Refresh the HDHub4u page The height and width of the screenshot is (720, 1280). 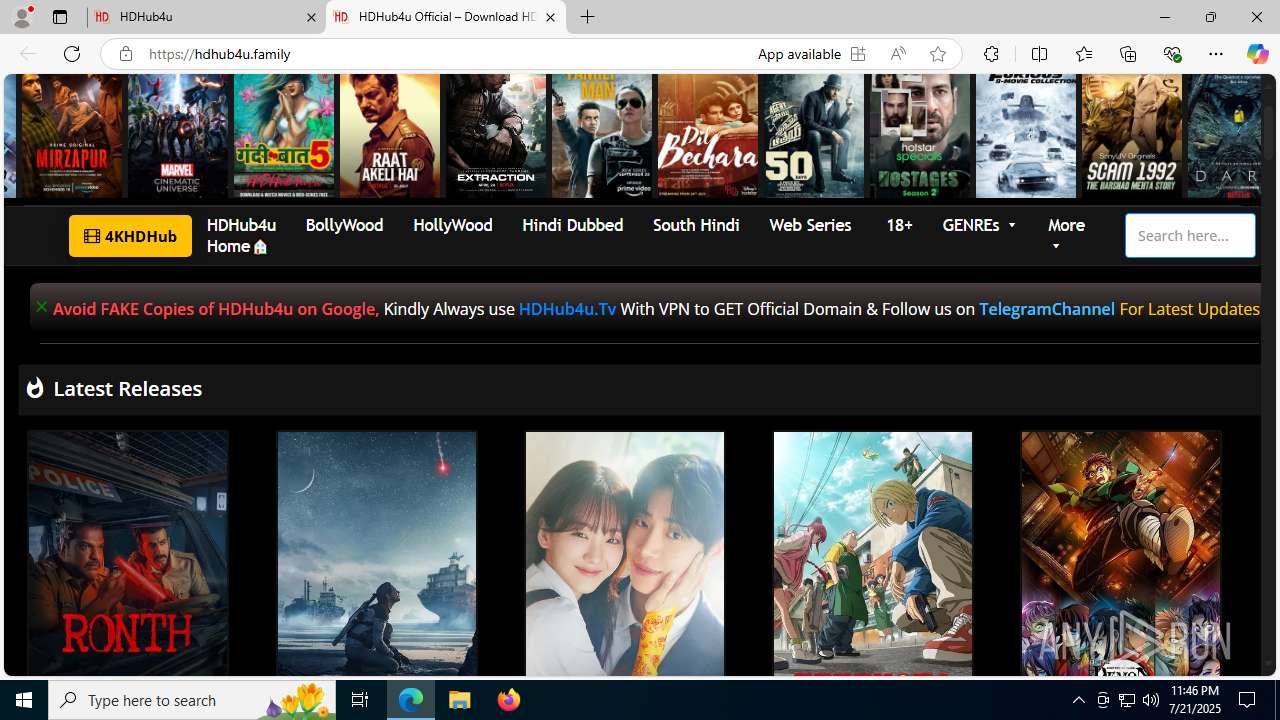pos(71,54)
